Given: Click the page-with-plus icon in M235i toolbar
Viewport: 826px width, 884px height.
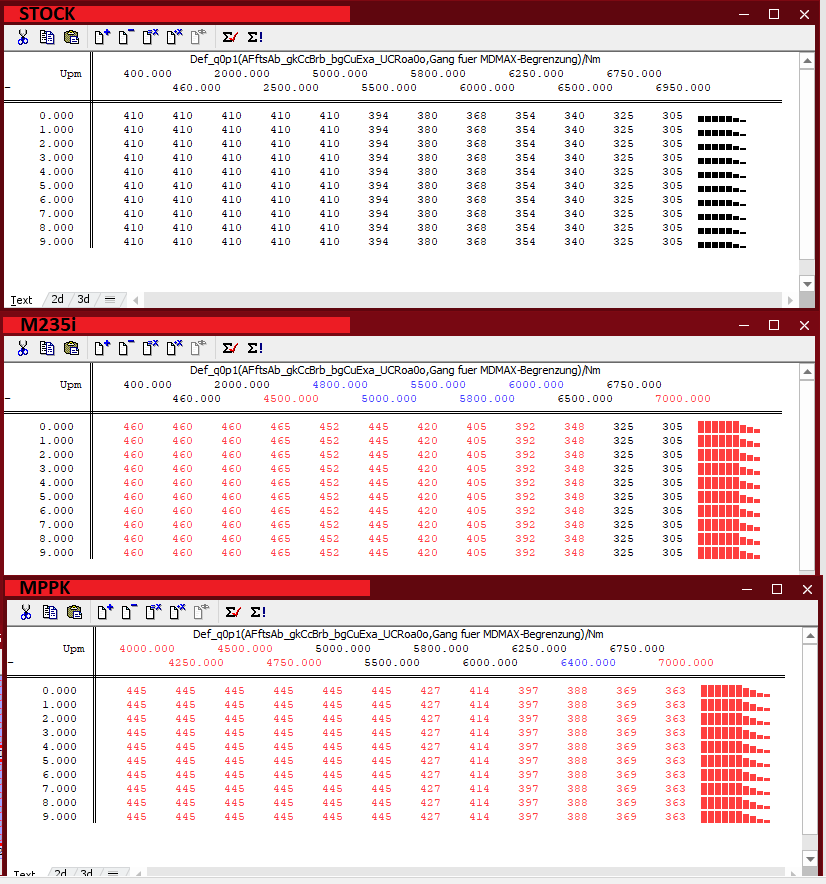Looking at the screenshot, I should click(x=102, y=348).
